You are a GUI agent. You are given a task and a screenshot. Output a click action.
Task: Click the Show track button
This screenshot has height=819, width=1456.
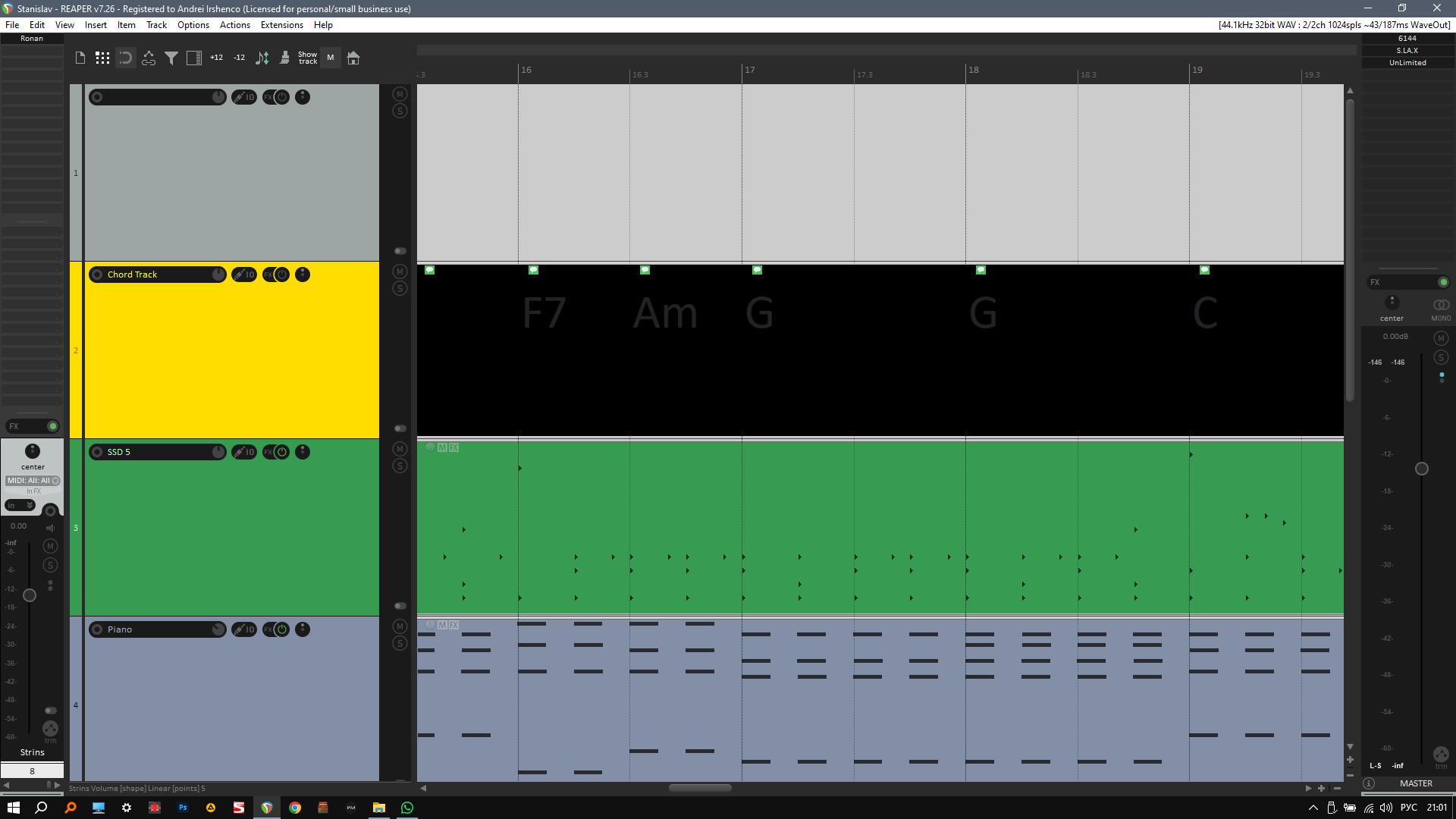click(307, 58)
